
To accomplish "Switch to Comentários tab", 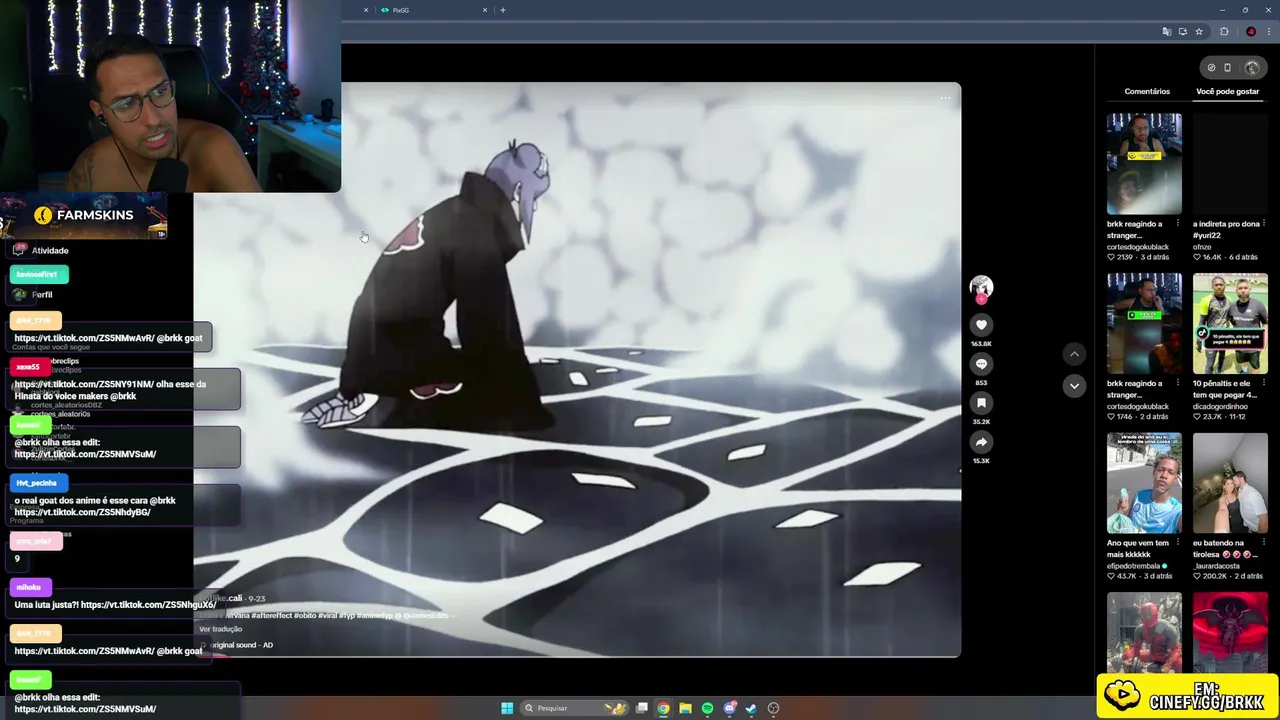I will [1147, 91].
